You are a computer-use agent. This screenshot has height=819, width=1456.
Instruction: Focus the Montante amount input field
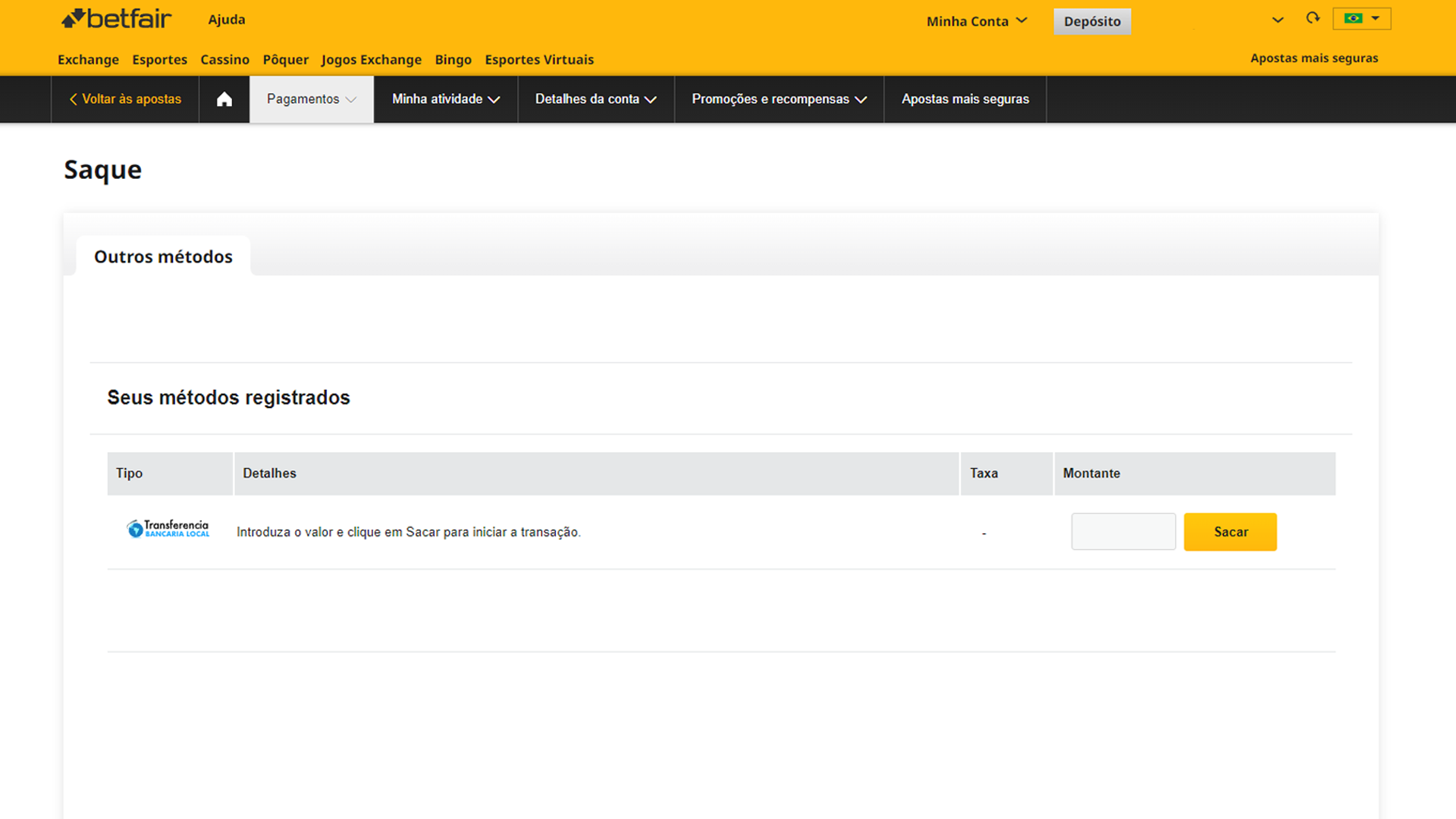tap(1123, 532)
